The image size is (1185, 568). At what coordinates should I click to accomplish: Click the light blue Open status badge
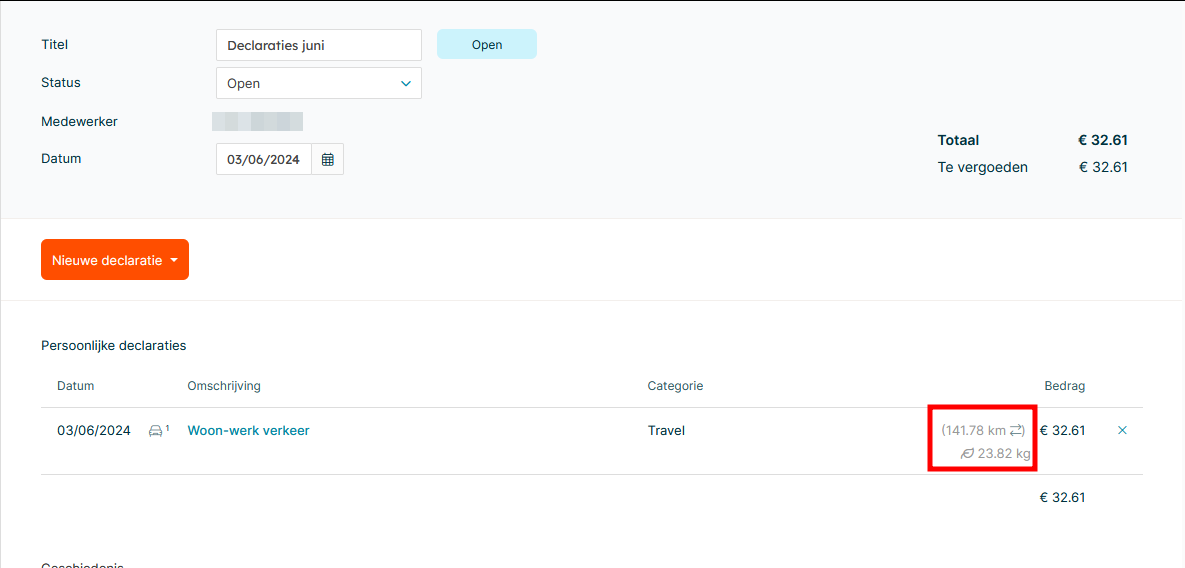(x=486, y=44)
